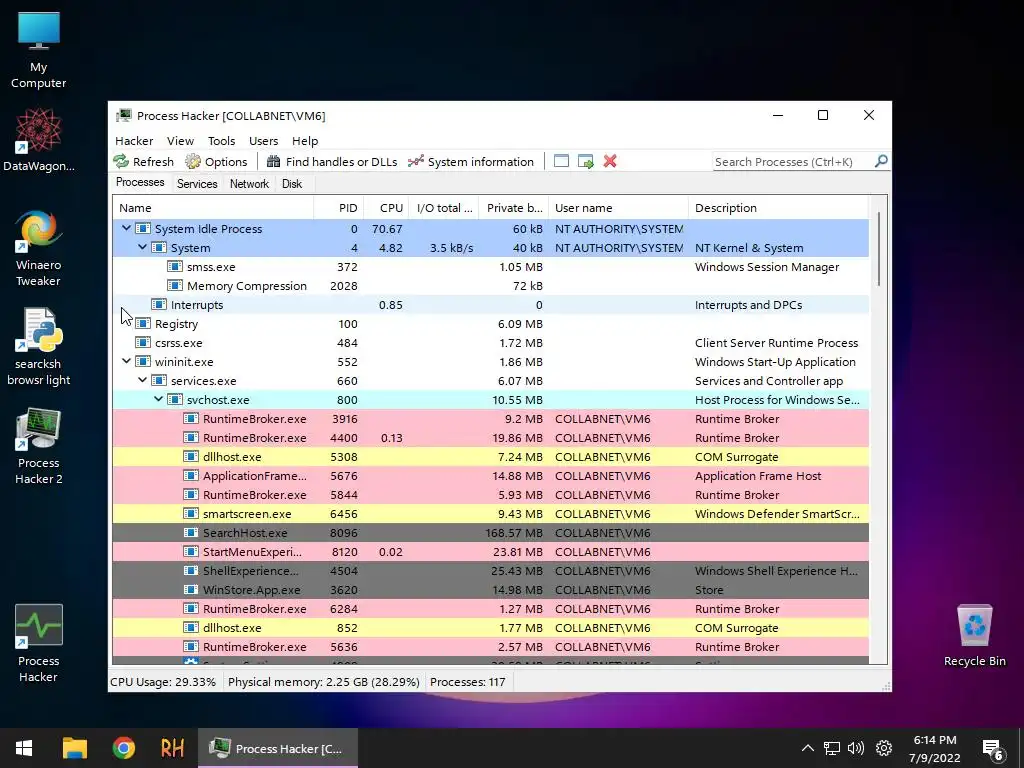Select RuntimeBroker.exe PID 5844 row
Screen dimensions: 1024x768
490,494
